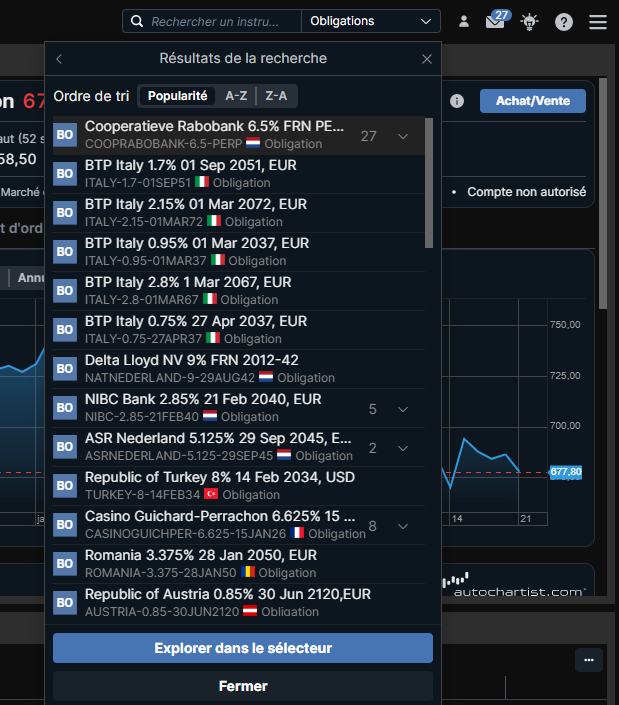Sort results A-Z
619x705 pixels.
pyautogui.click(x=236, y=96)
